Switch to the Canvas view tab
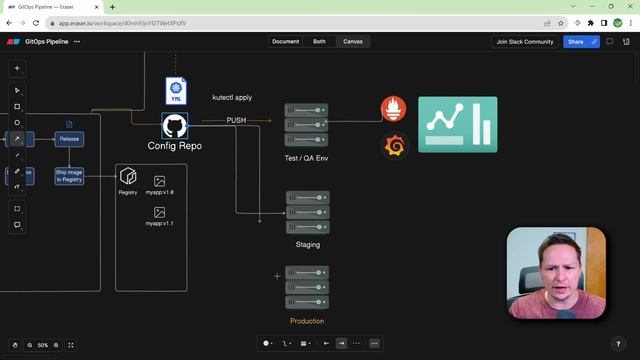This screenshot has width=640, height=360. (x=353, y=42)
